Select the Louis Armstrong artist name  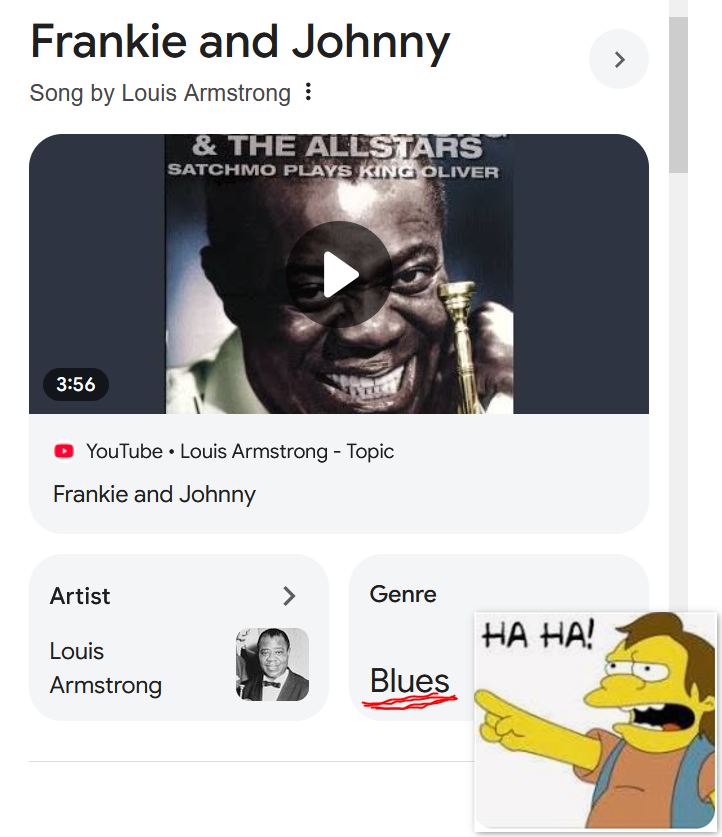tap(106, 668)
